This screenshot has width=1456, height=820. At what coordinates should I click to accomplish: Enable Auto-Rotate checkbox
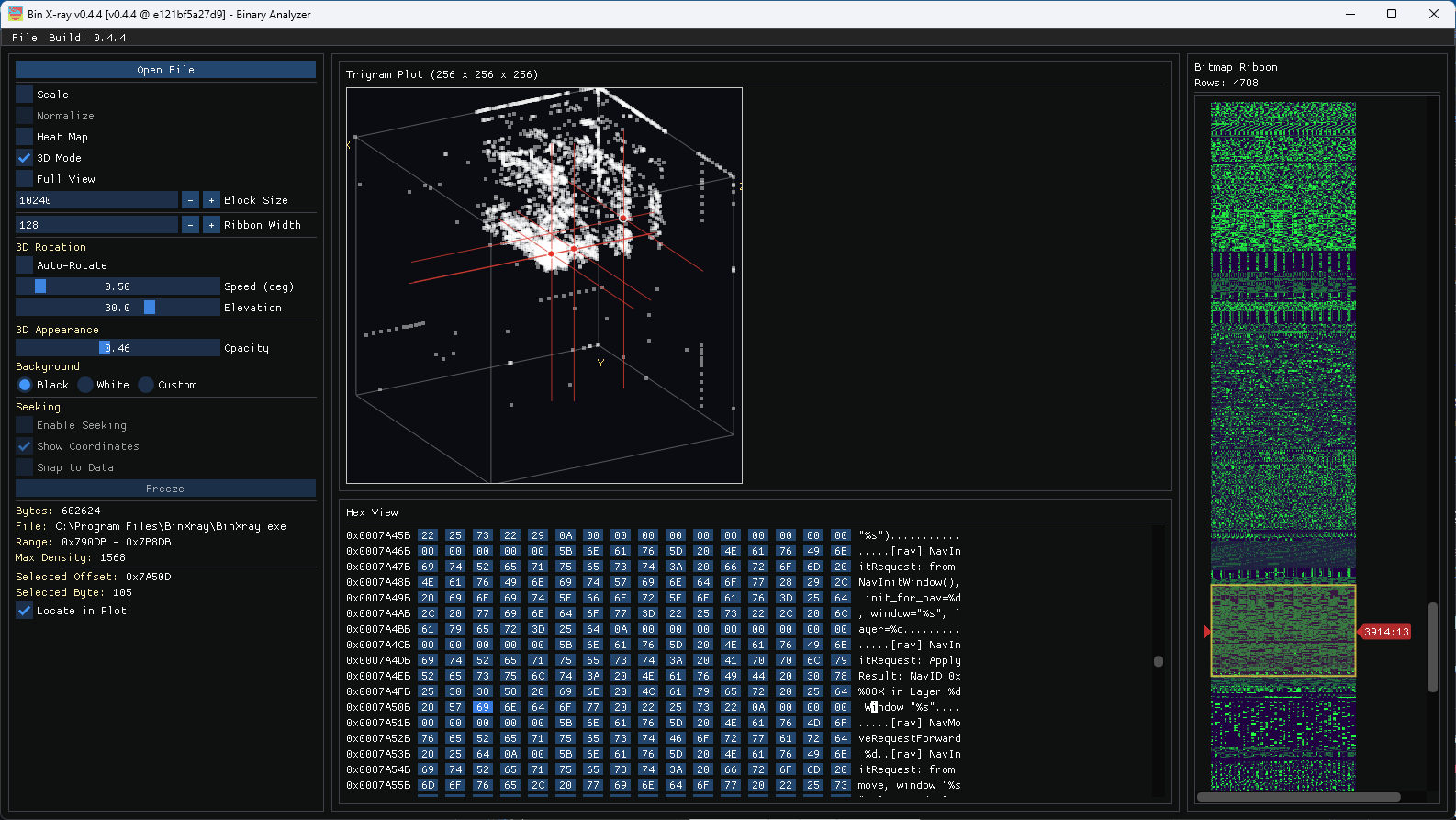coord(24,265)
